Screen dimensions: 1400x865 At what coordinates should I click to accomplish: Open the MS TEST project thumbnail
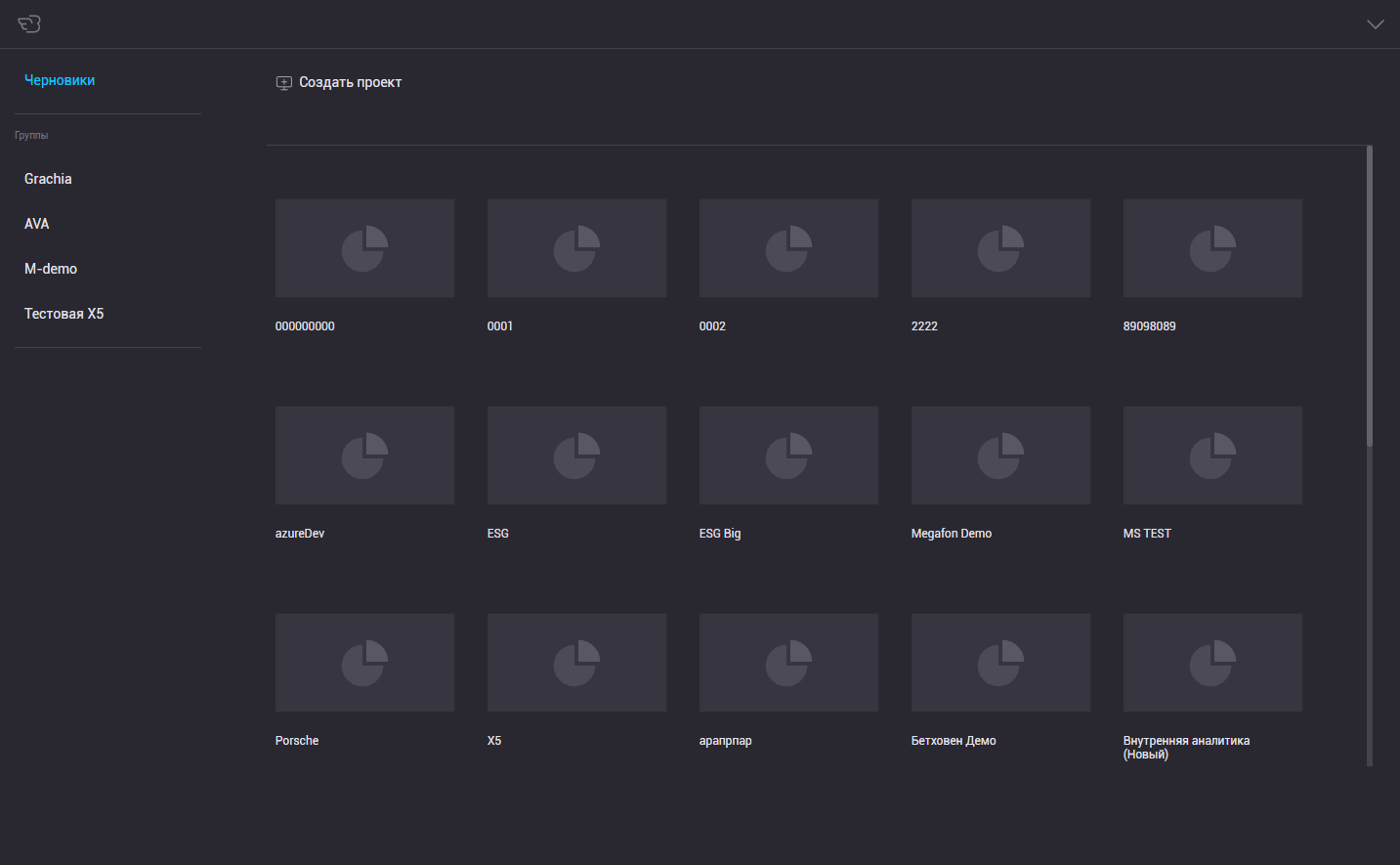pyautogui.click(x=1212, y=455)
